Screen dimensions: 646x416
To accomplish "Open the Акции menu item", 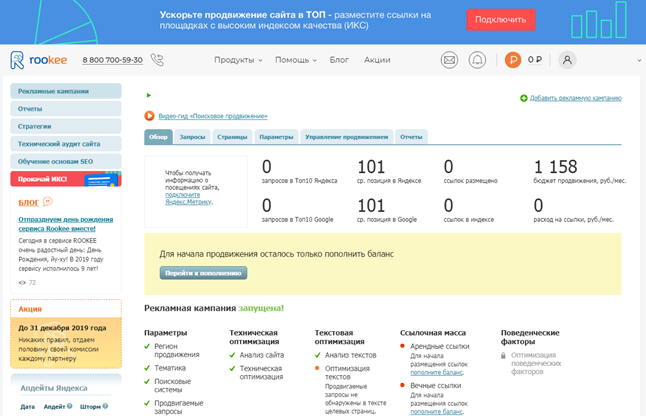I will pos(377,60).
